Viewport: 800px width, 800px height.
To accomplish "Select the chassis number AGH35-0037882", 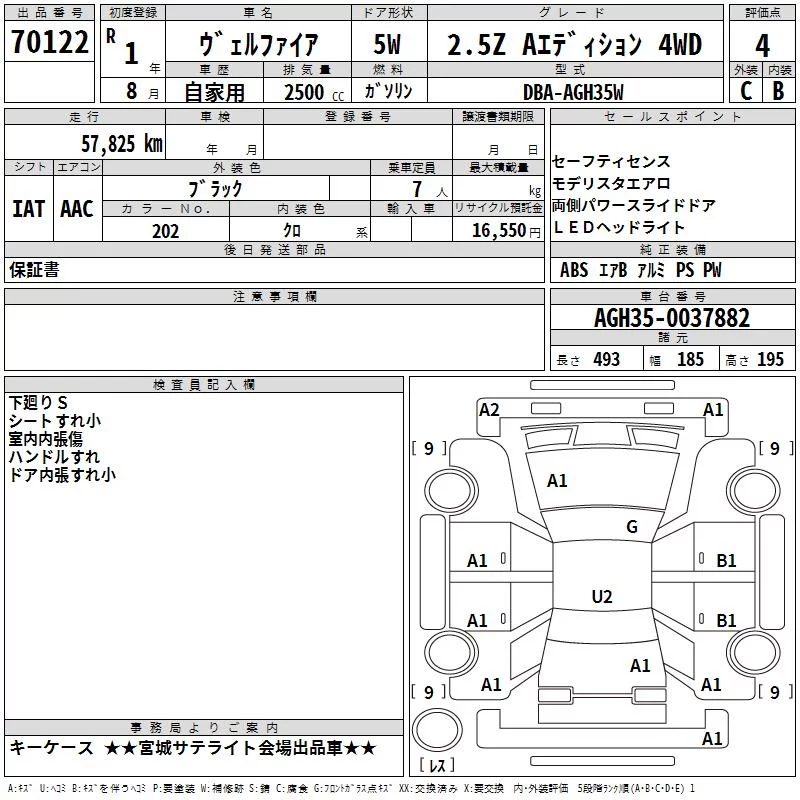I will (672, 318).
